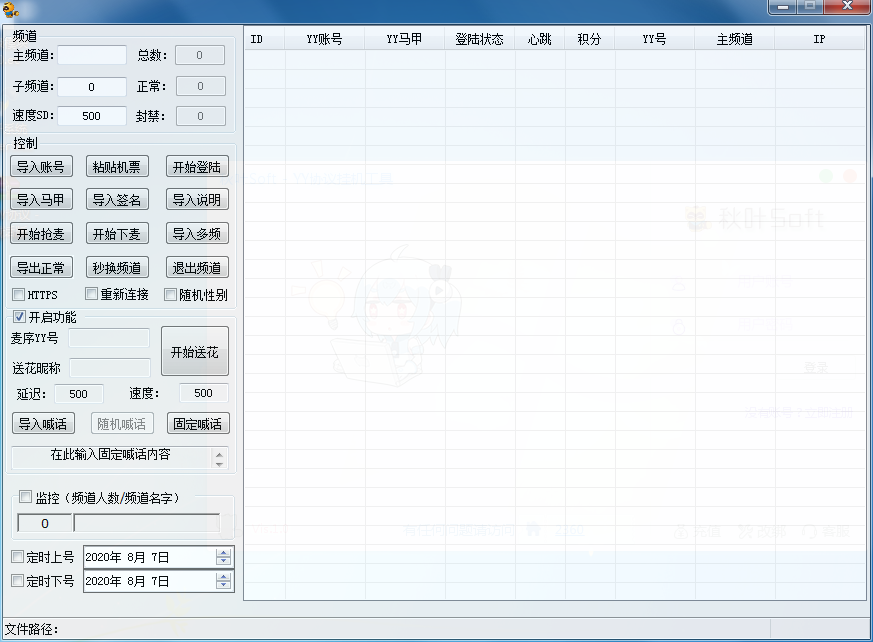Click 导入马甲 button
The height and width of the screenshot is (642, 873).
click(x=41, y=199)
